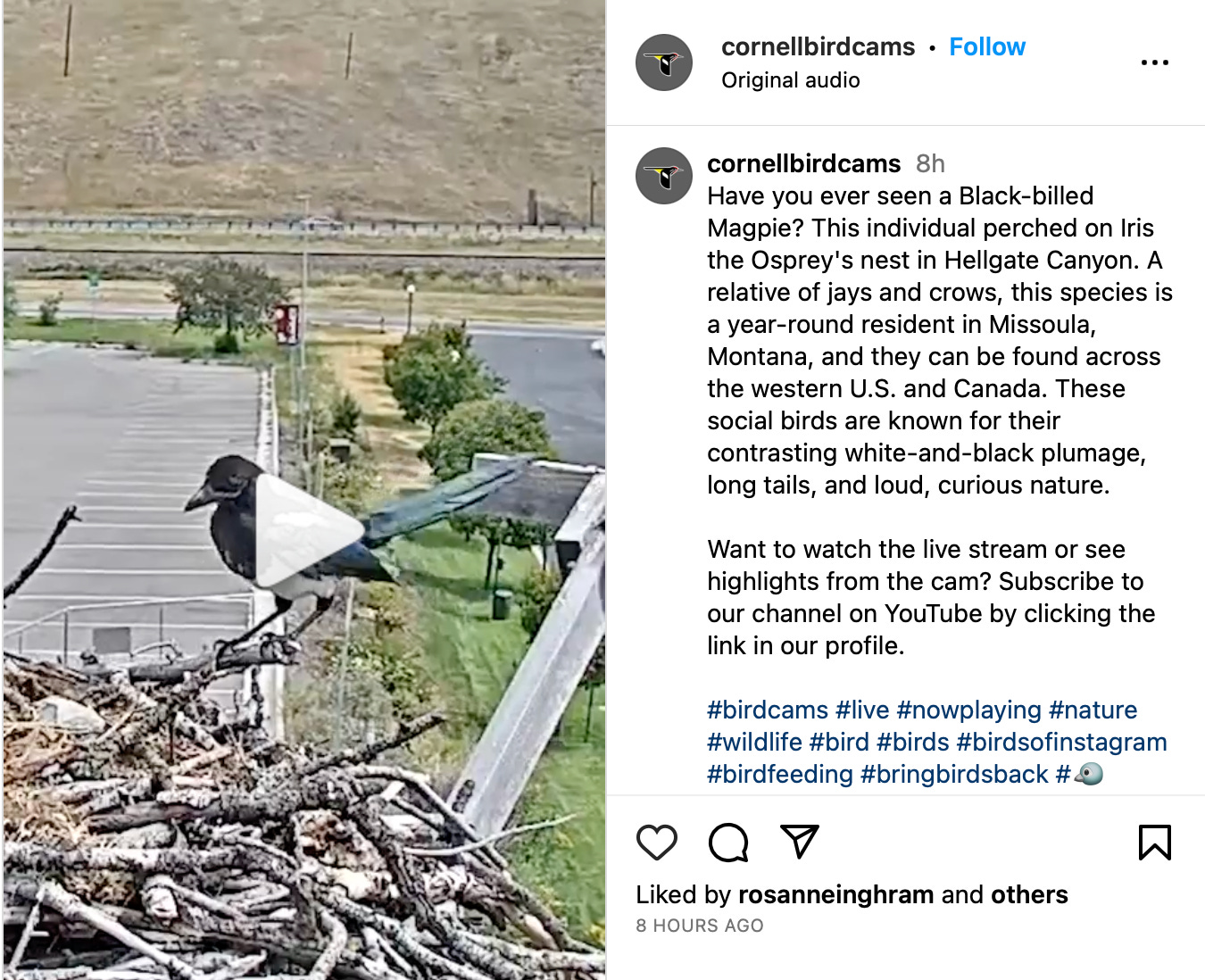Click cornellbirdcams avatar beside caption
Viewport: 1205px width, 980px height.
pyautogui.click(x=664, y=176)
